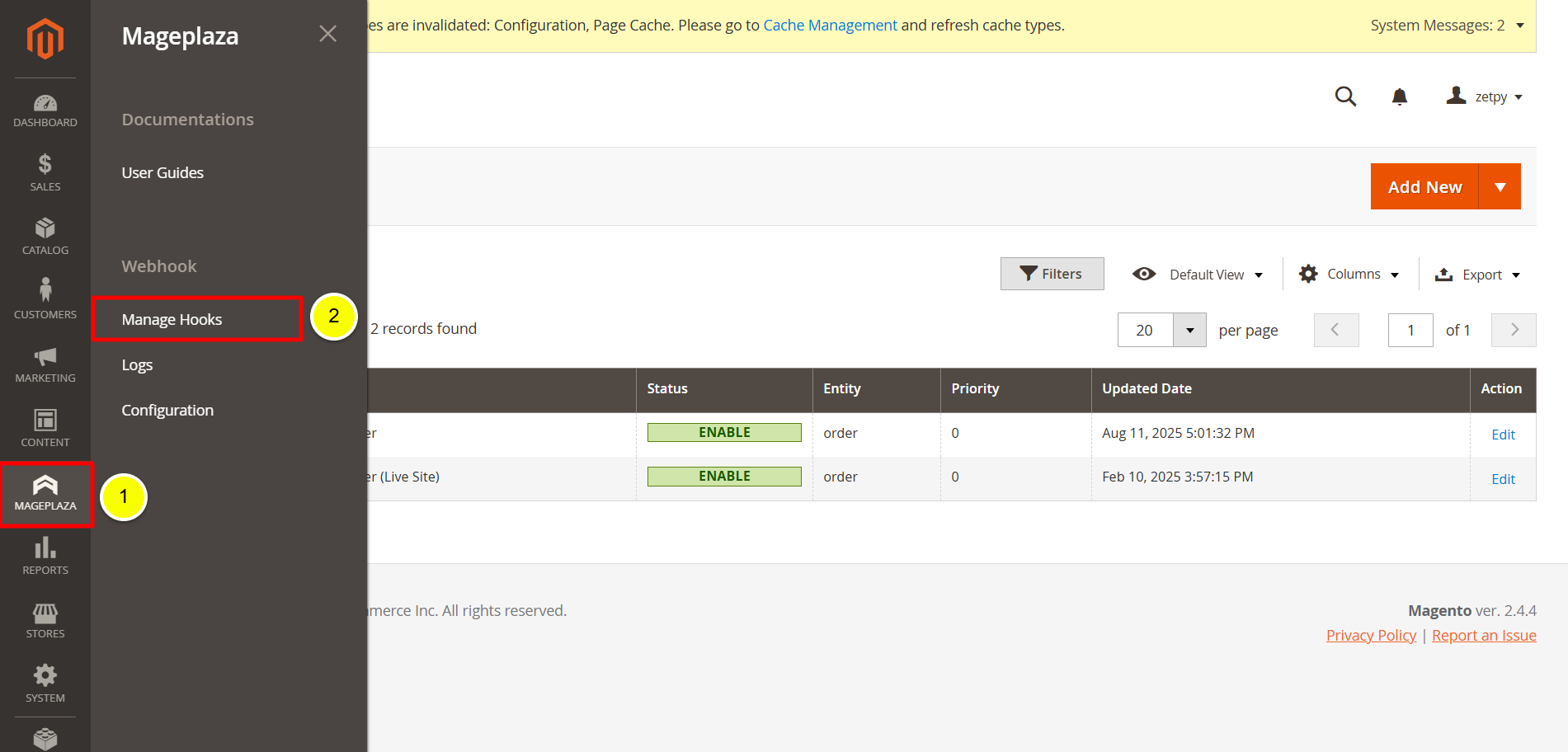Viewport: 1568px width, 752px height.
Task: Expand the Columns dropdown
Action: coord(1349,275)
